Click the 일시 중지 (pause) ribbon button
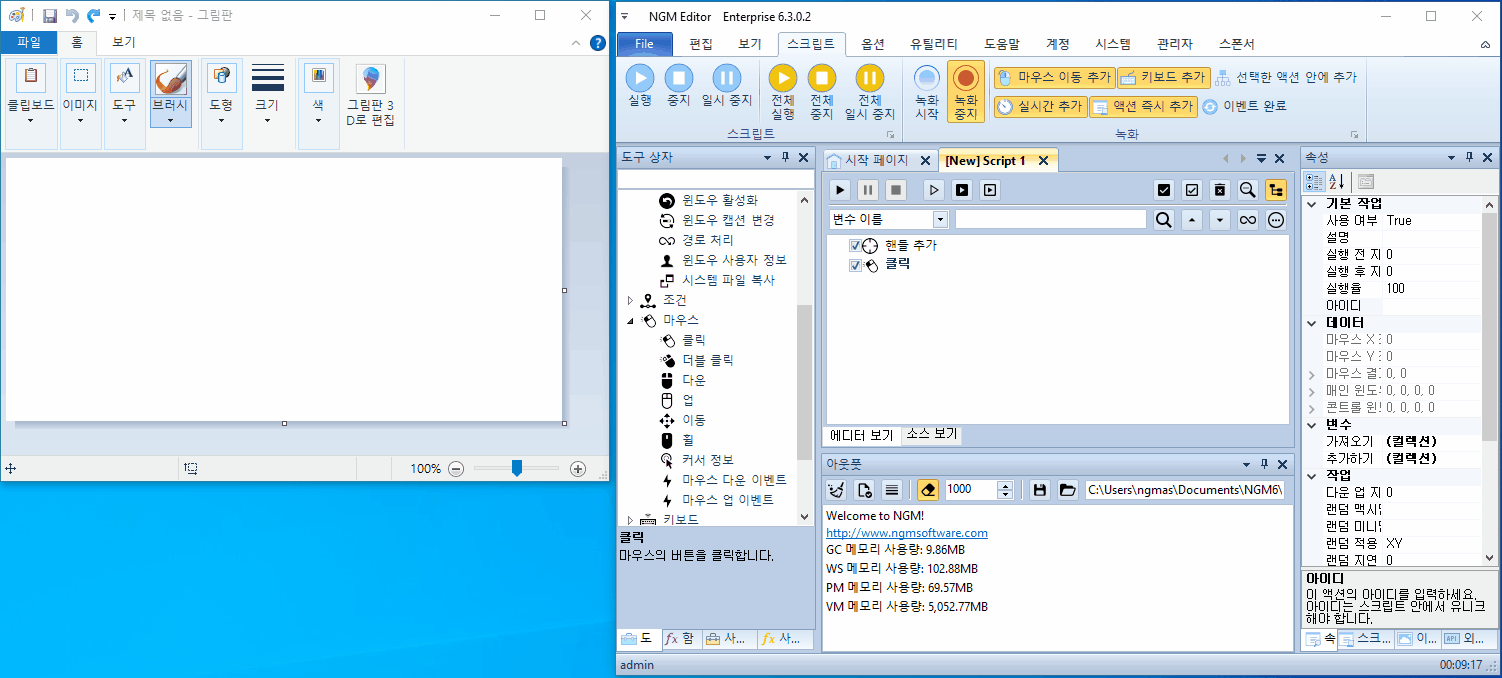 tap(727, 85)
